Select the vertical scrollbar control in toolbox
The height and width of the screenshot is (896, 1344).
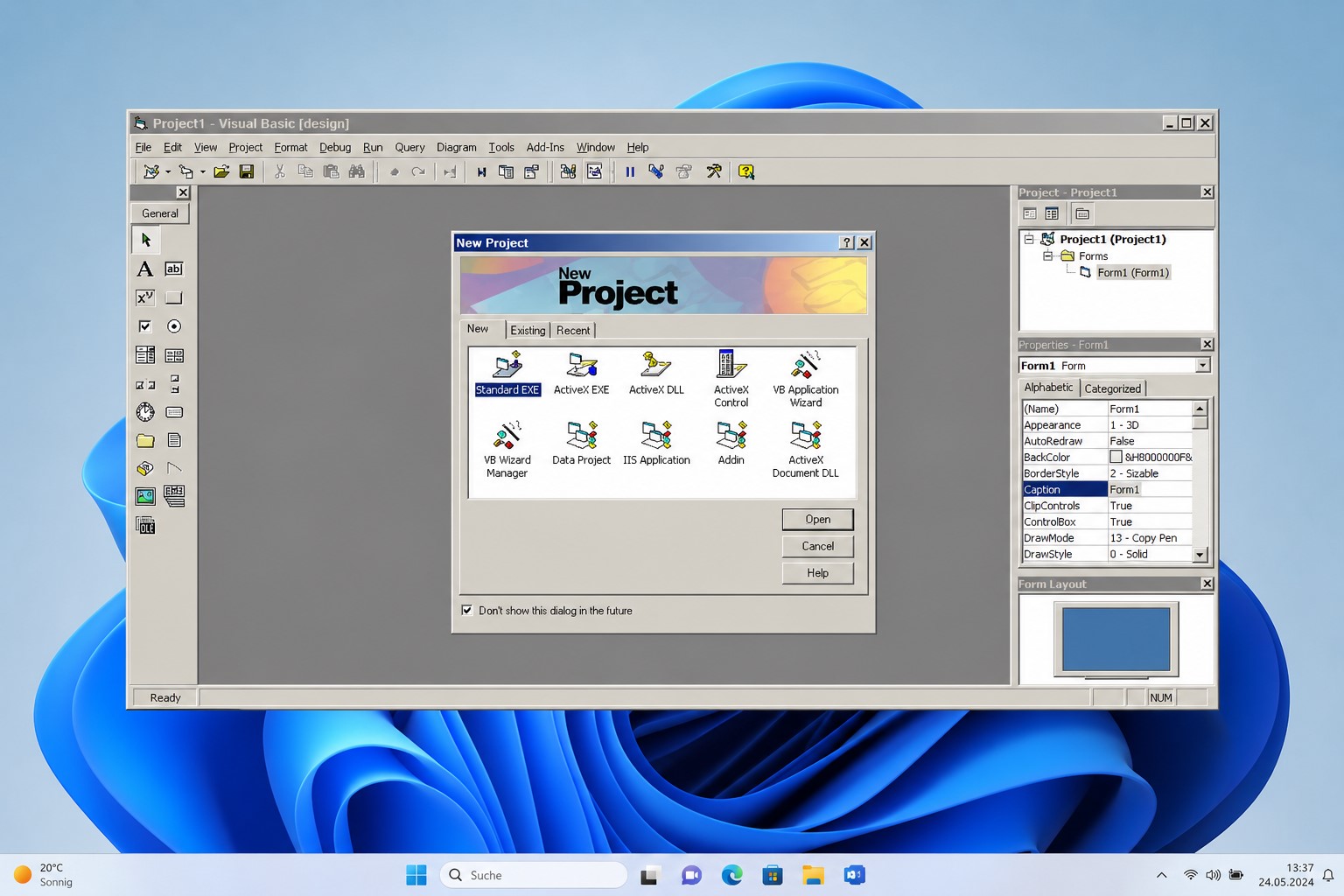pos(174,384)
